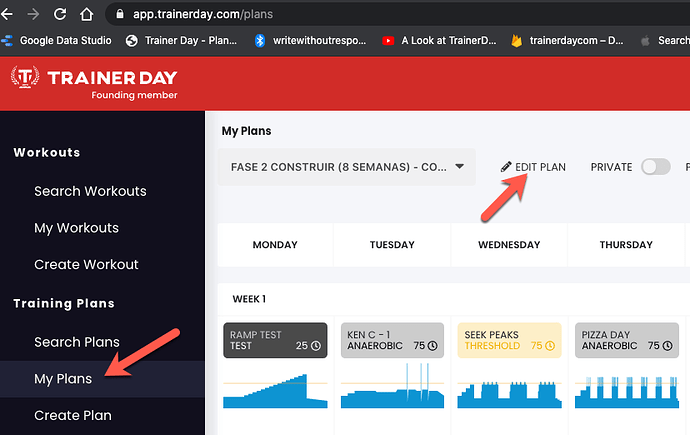The height and width of the screenshot is (435, 690).
Task: Open the RAMP TEST workout card
Action: click(x=275, y=340)
